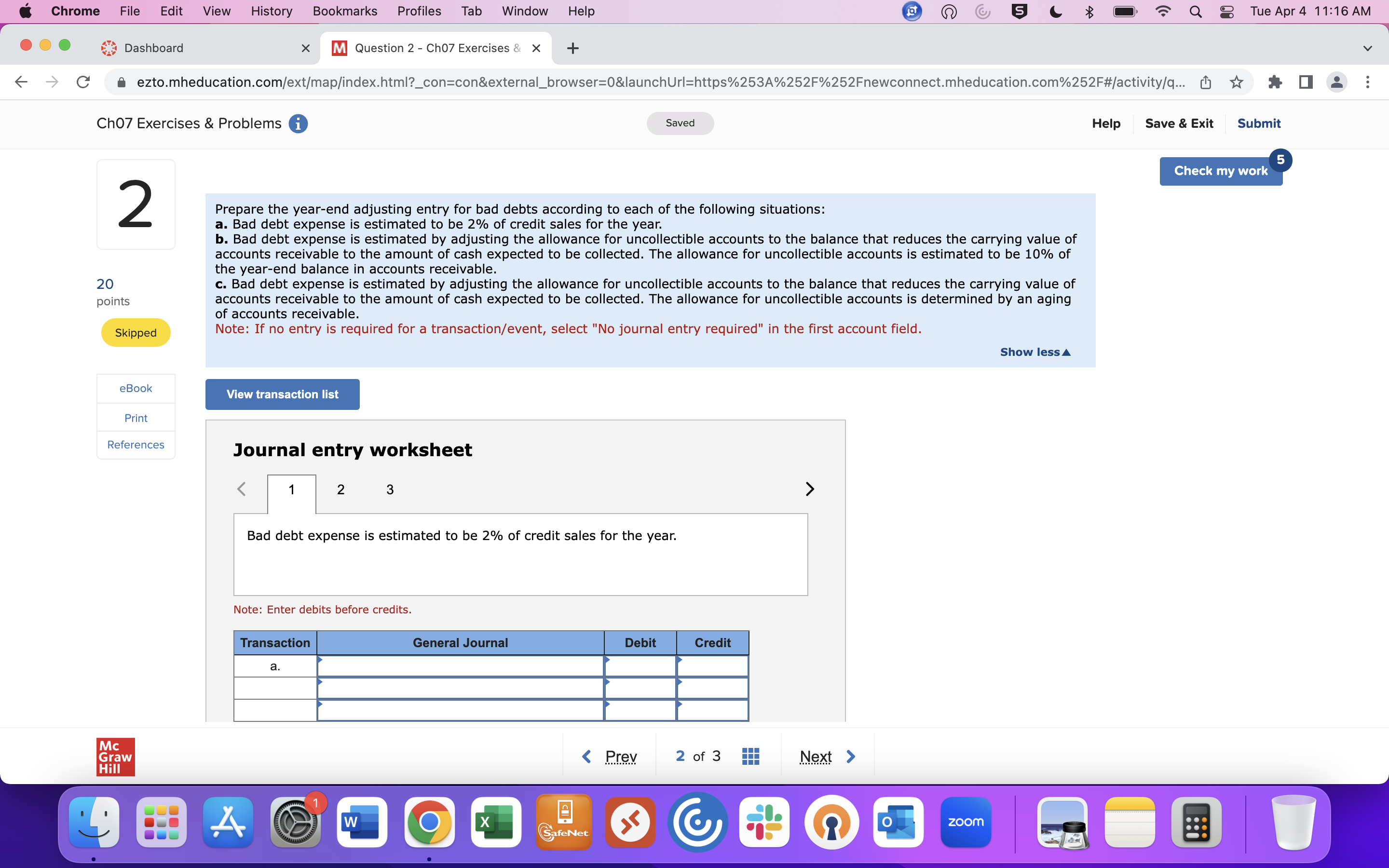The width and height of the screenshot is (1389, 868).
Task: Open first General Journal account dropdown
Action: 460,666
